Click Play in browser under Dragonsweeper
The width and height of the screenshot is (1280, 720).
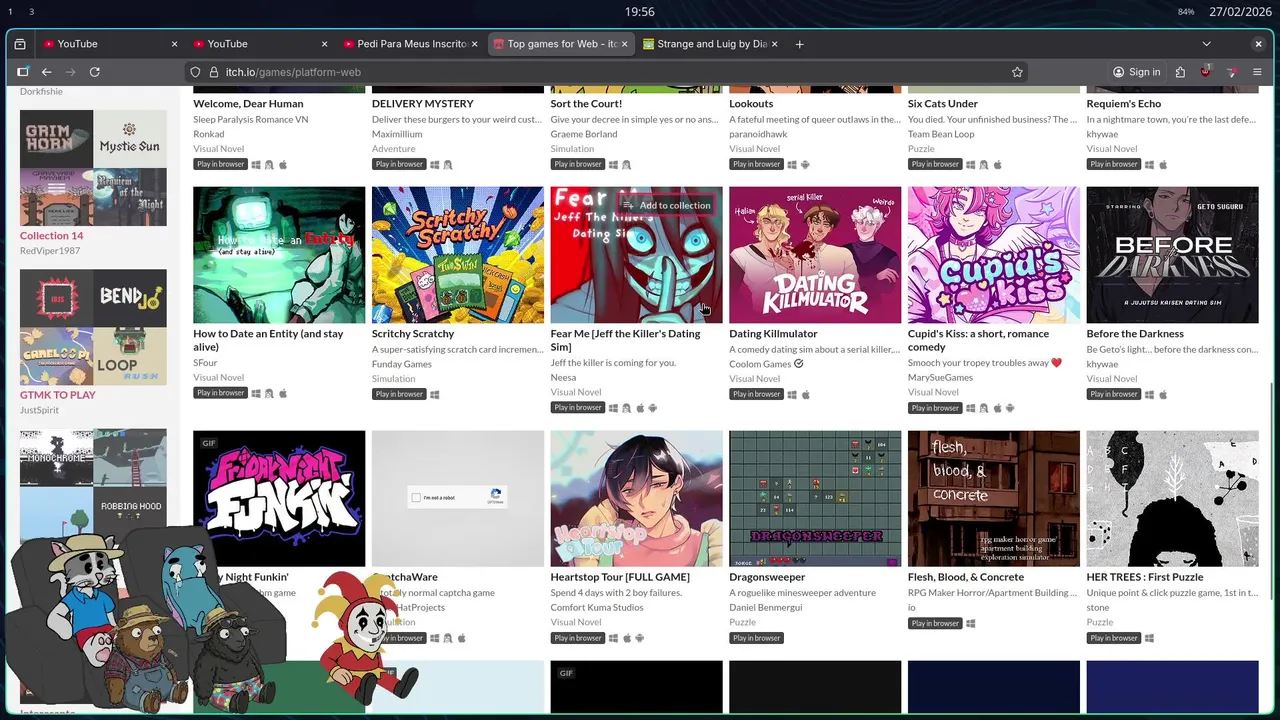click(x=757, y=638)
